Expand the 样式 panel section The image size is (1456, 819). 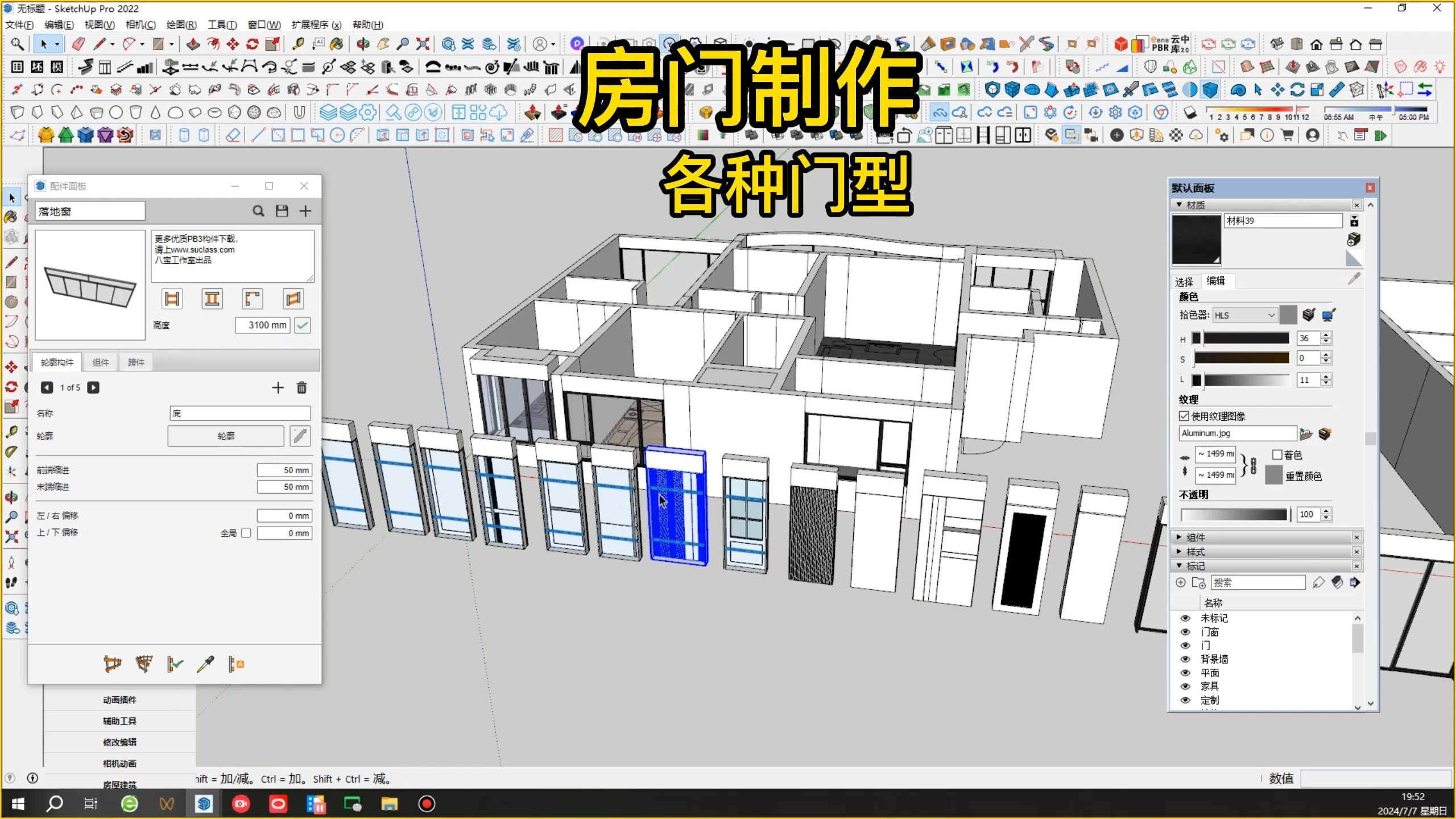1179,552
